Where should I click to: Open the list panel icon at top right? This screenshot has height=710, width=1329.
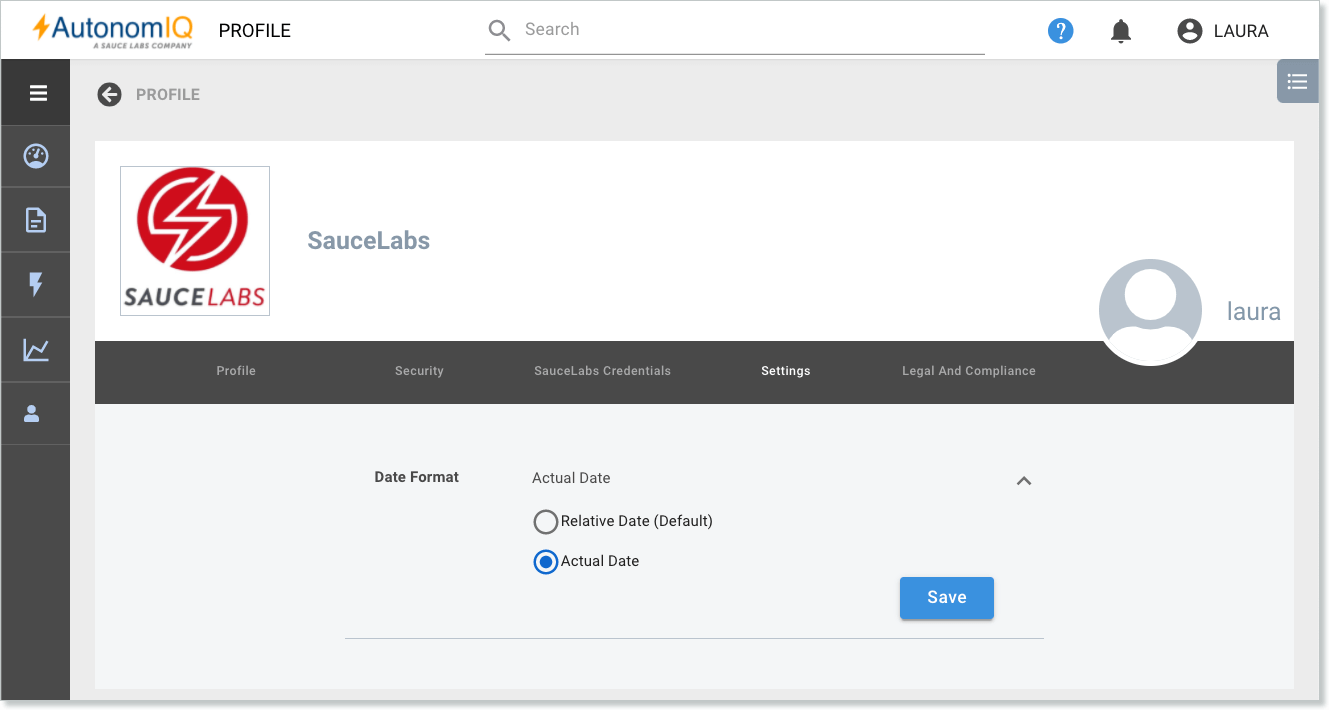point(1297,82)
